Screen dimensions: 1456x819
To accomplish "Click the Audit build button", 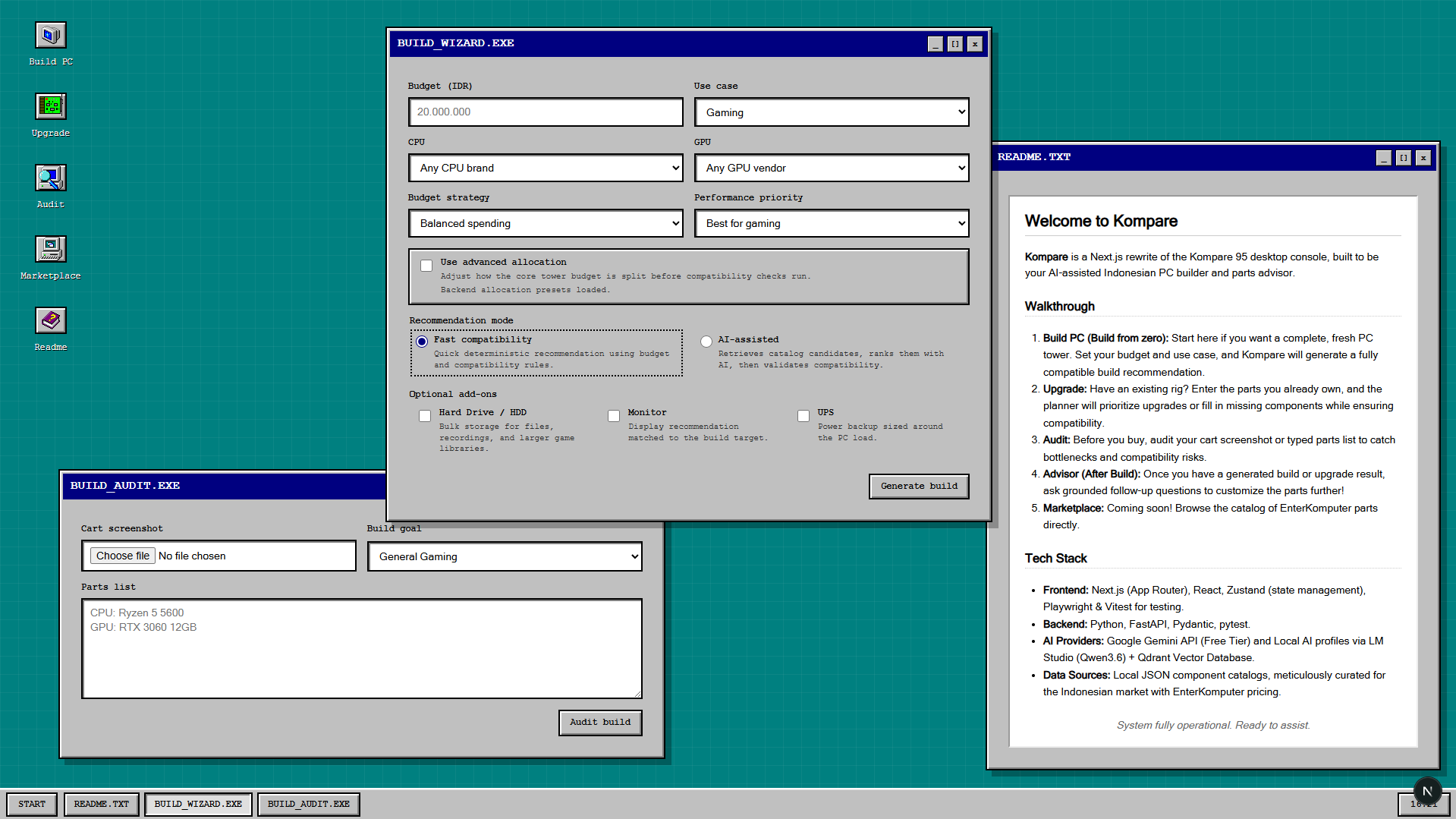I will [600, 722].
